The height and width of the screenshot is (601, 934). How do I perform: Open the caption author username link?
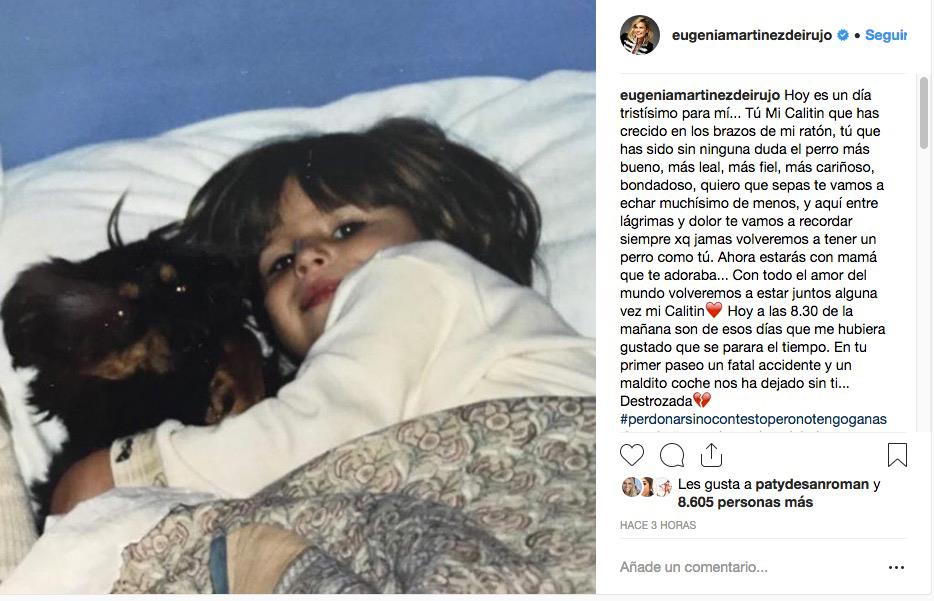click(700, 95)
